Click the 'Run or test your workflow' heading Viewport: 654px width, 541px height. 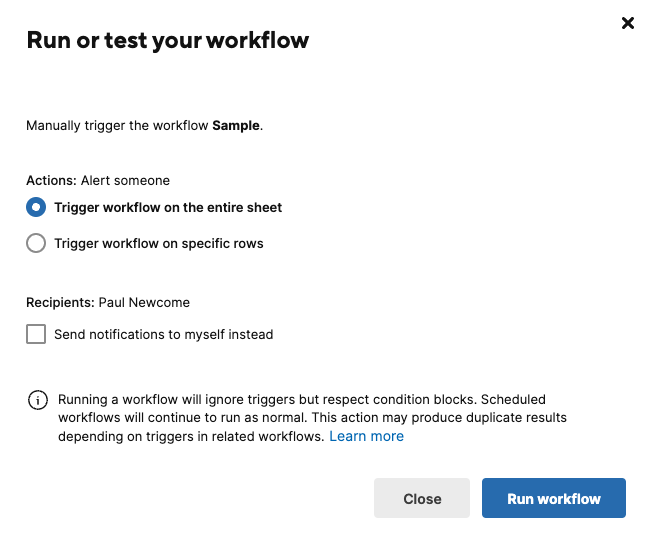pyautogui.click(x=168, y=41)
